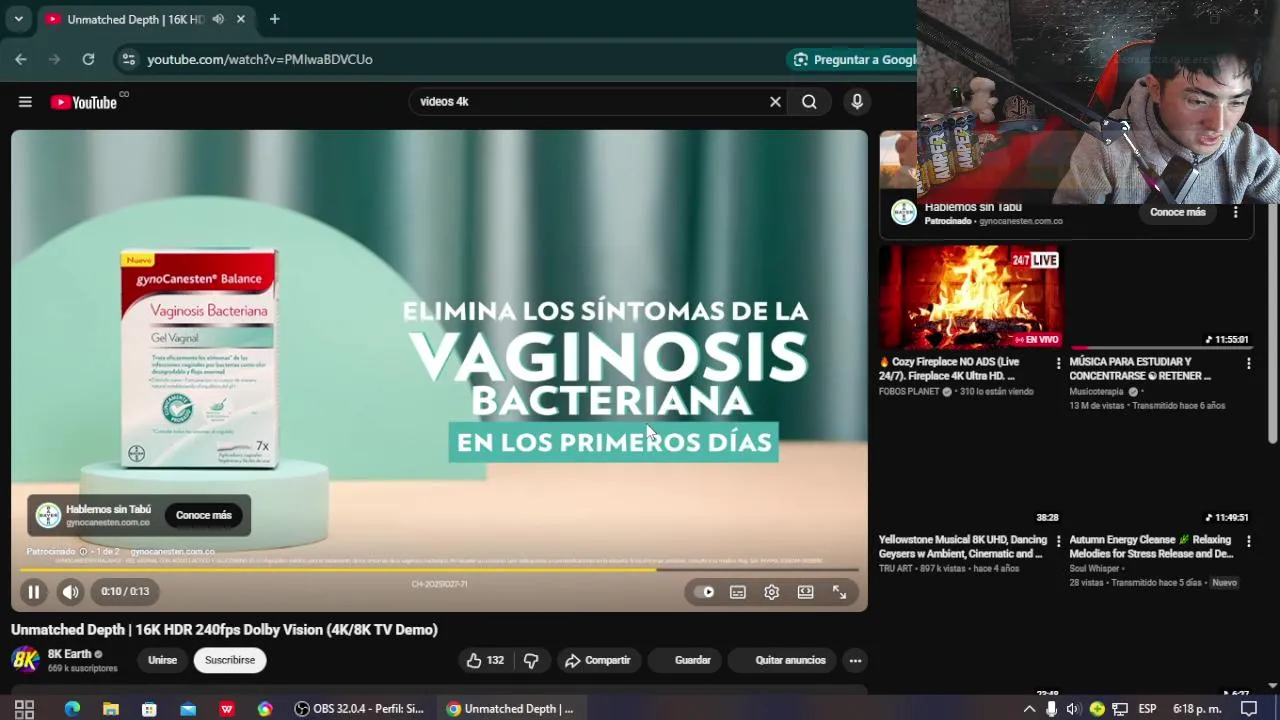
Task: Click Conoce más in the sidebar ad
Action: pyautogui.click(x=1178, y=212)
